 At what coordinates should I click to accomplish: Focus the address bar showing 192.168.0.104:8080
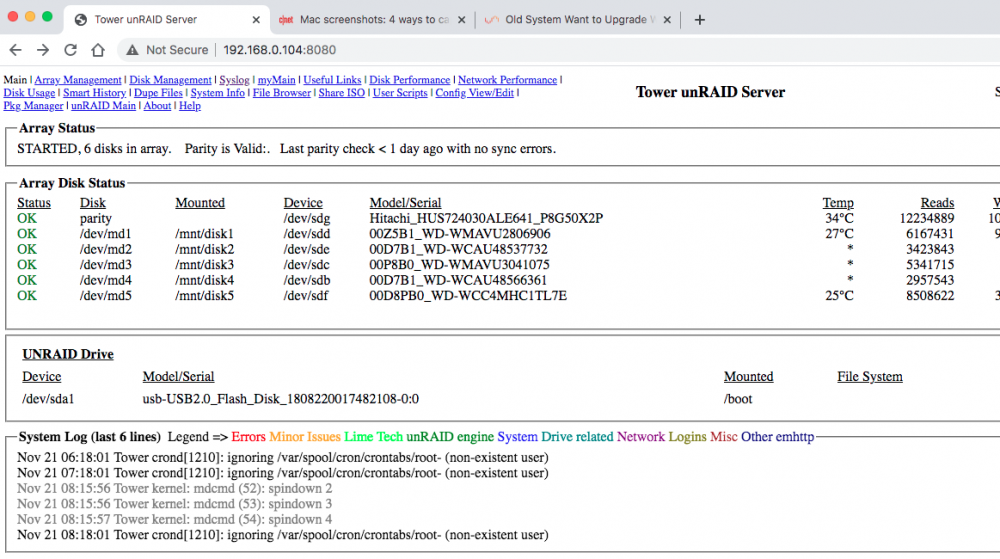point(279,50)
